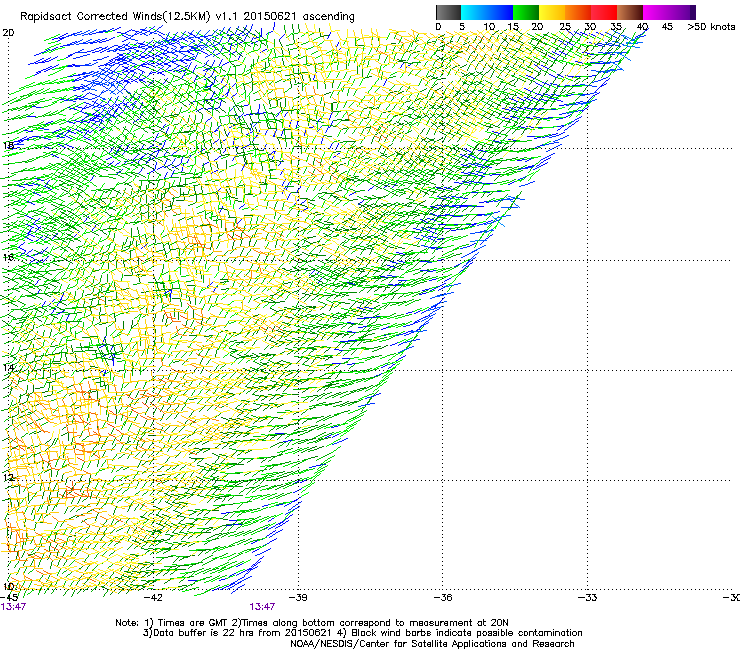The image size is (740, 650).
Task: Click the brown 35-40 knots legend segment
Action: (630, 12)
